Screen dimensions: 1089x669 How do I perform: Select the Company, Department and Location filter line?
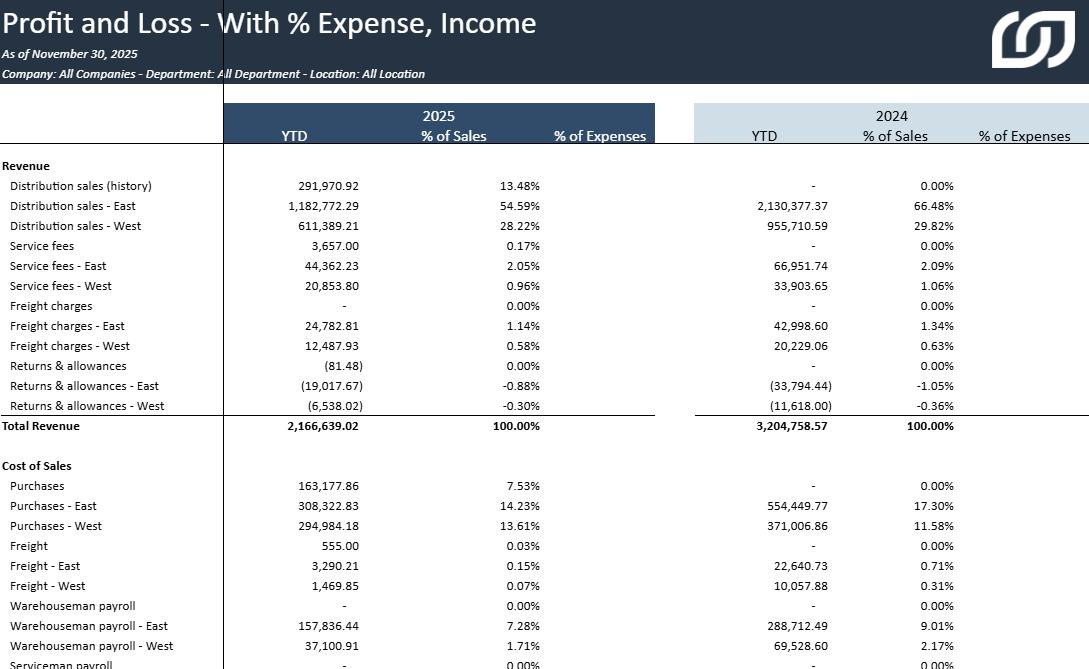coord(213,74)
